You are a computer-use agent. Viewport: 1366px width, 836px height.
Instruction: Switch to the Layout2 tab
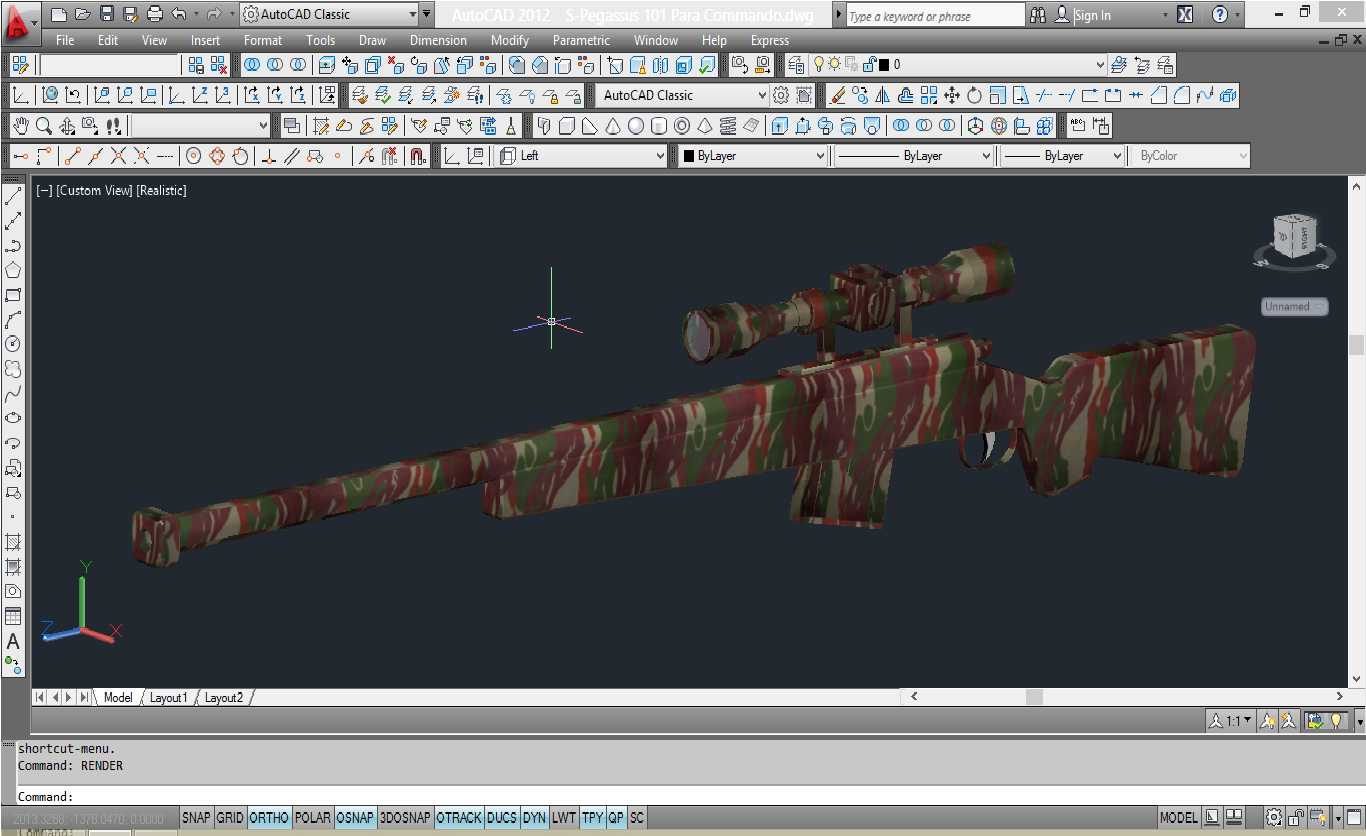[x=224, y=698]
